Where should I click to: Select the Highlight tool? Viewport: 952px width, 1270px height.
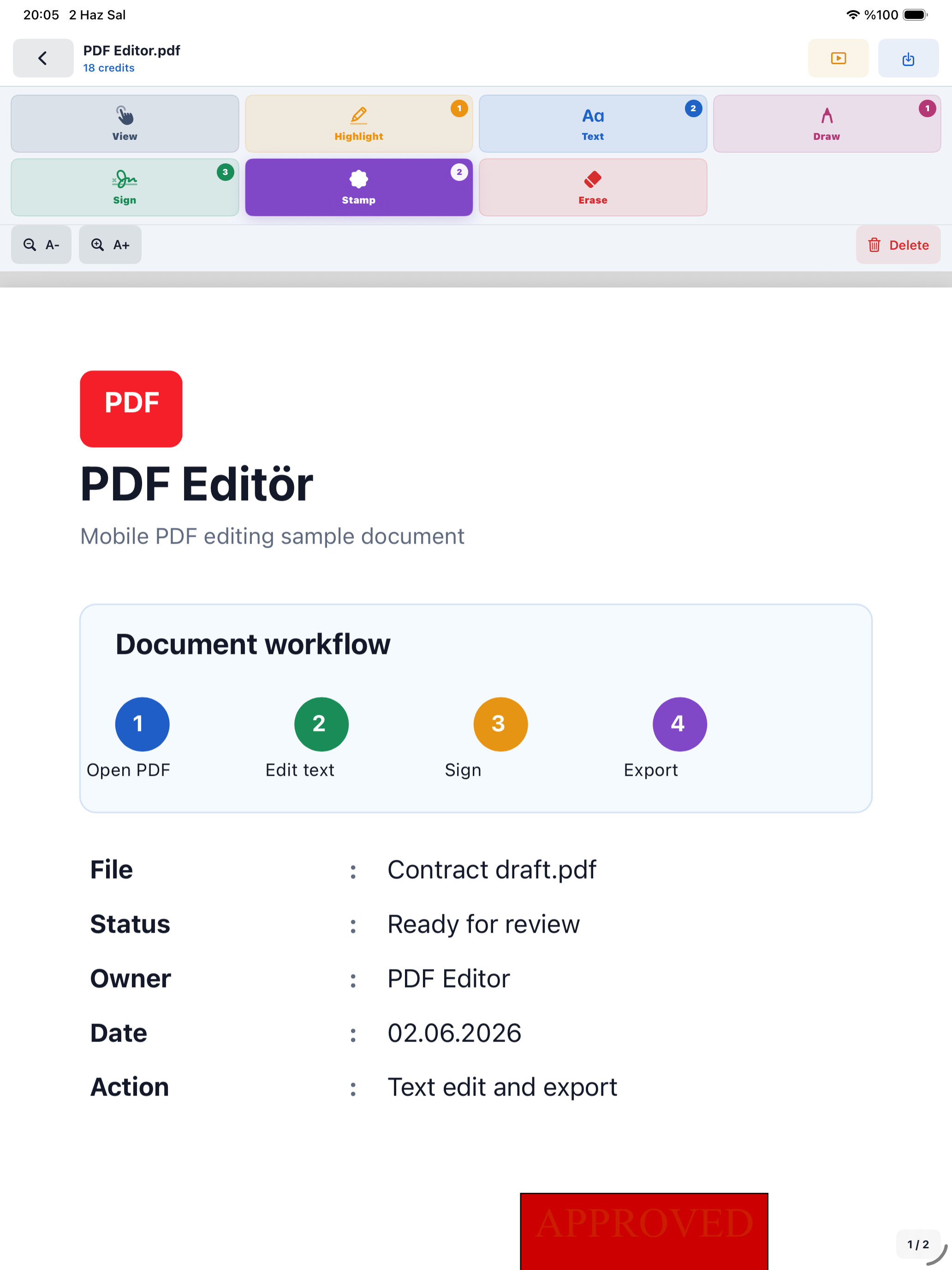(x=359, y=123)
